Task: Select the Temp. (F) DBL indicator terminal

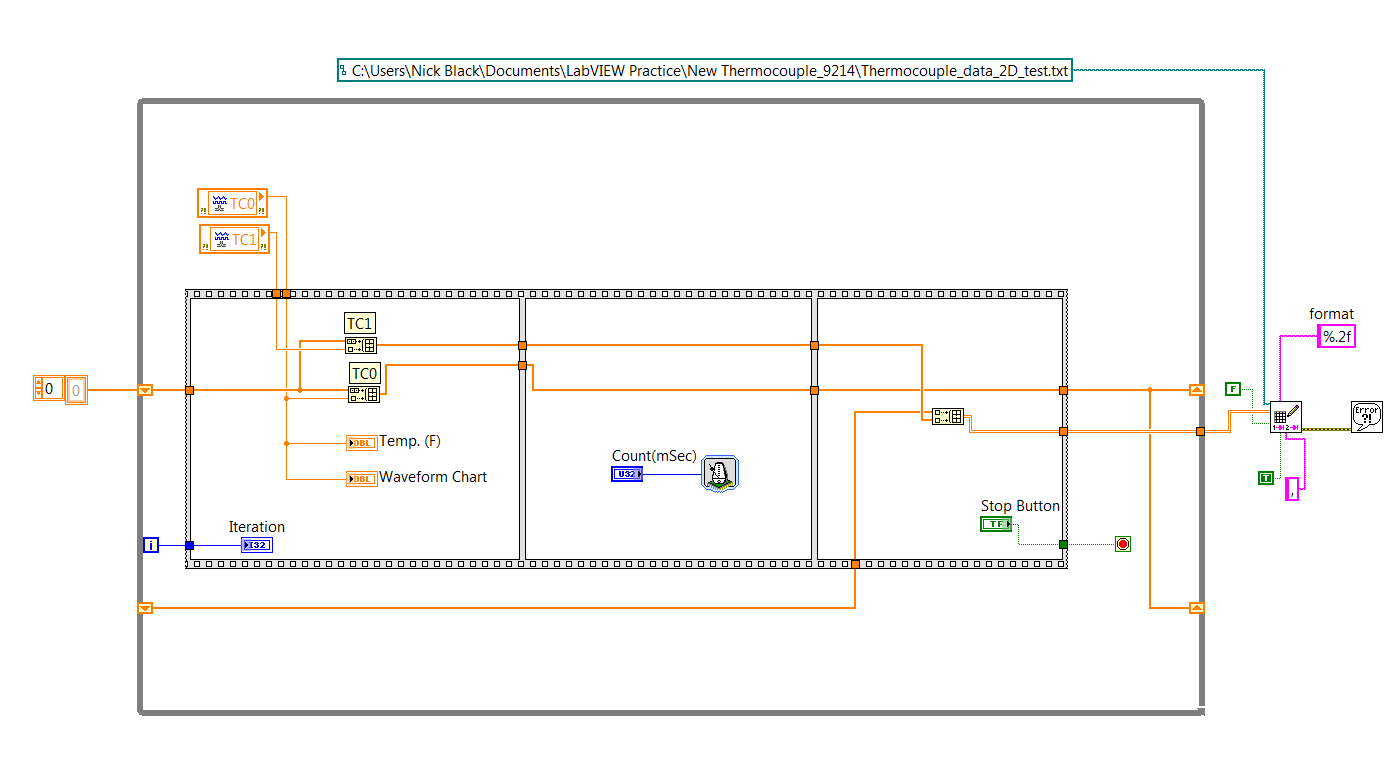Action: point(362,443)
